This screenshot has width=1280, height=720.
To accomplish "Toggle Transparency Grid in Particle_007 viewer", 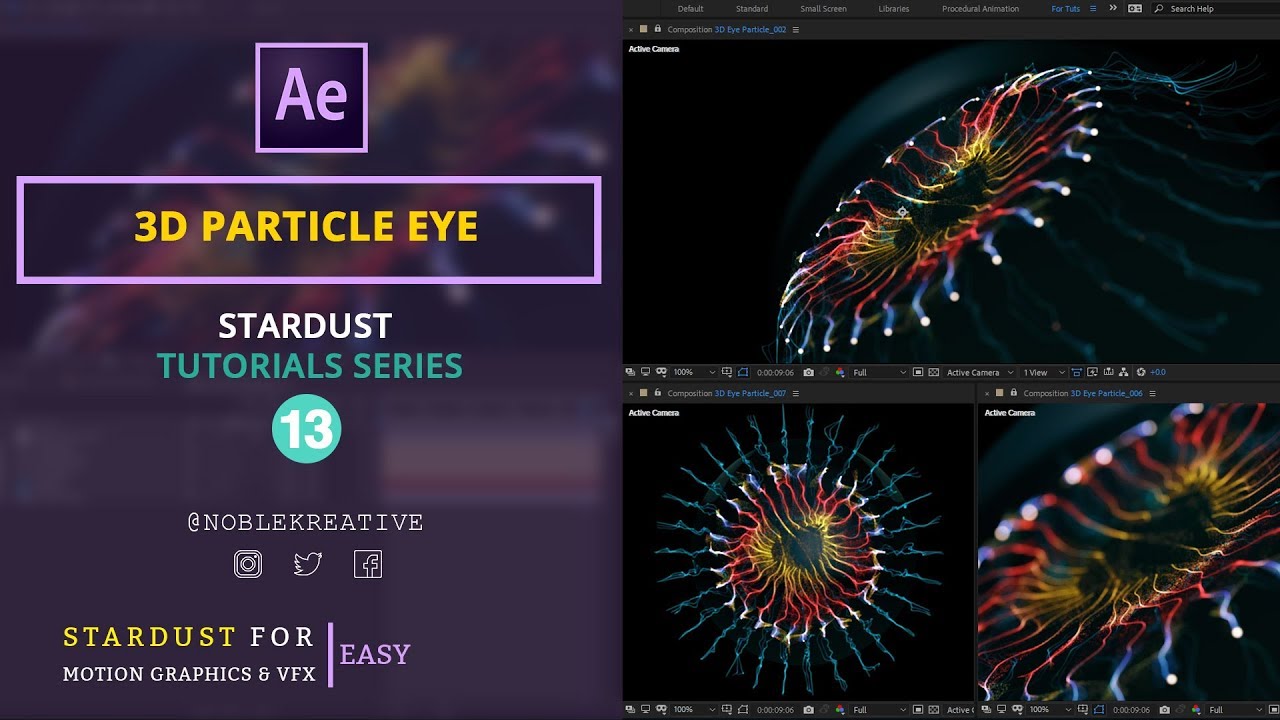I will [x=933, y=710].
